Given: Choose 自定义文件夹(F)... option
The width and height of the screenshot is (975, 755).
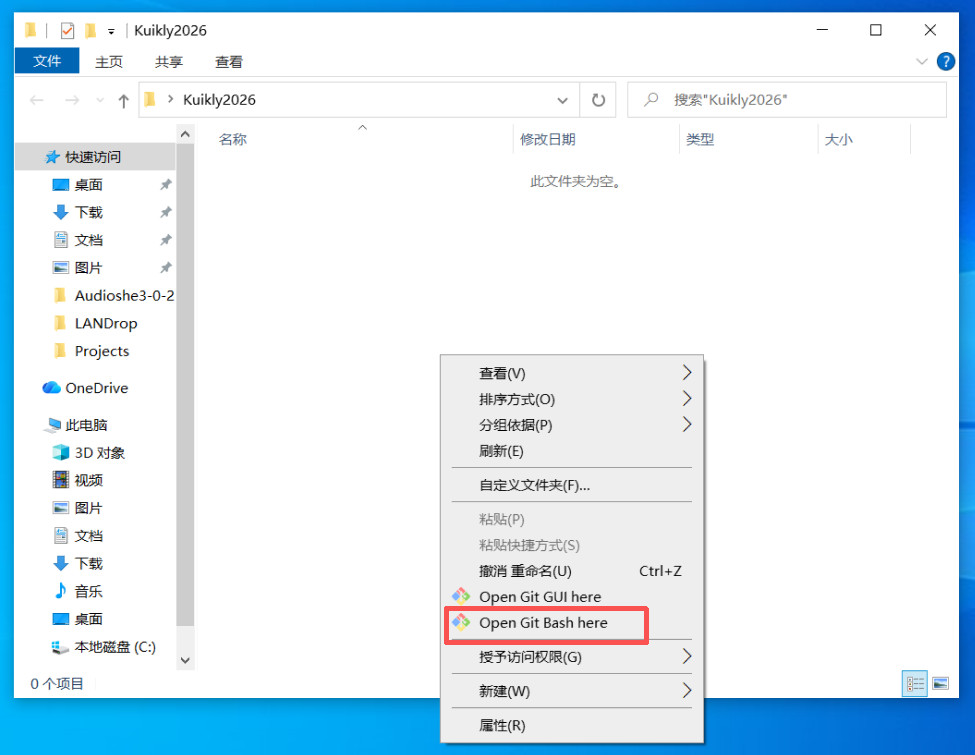Looking at the screenshot, I should click(571, 485).
